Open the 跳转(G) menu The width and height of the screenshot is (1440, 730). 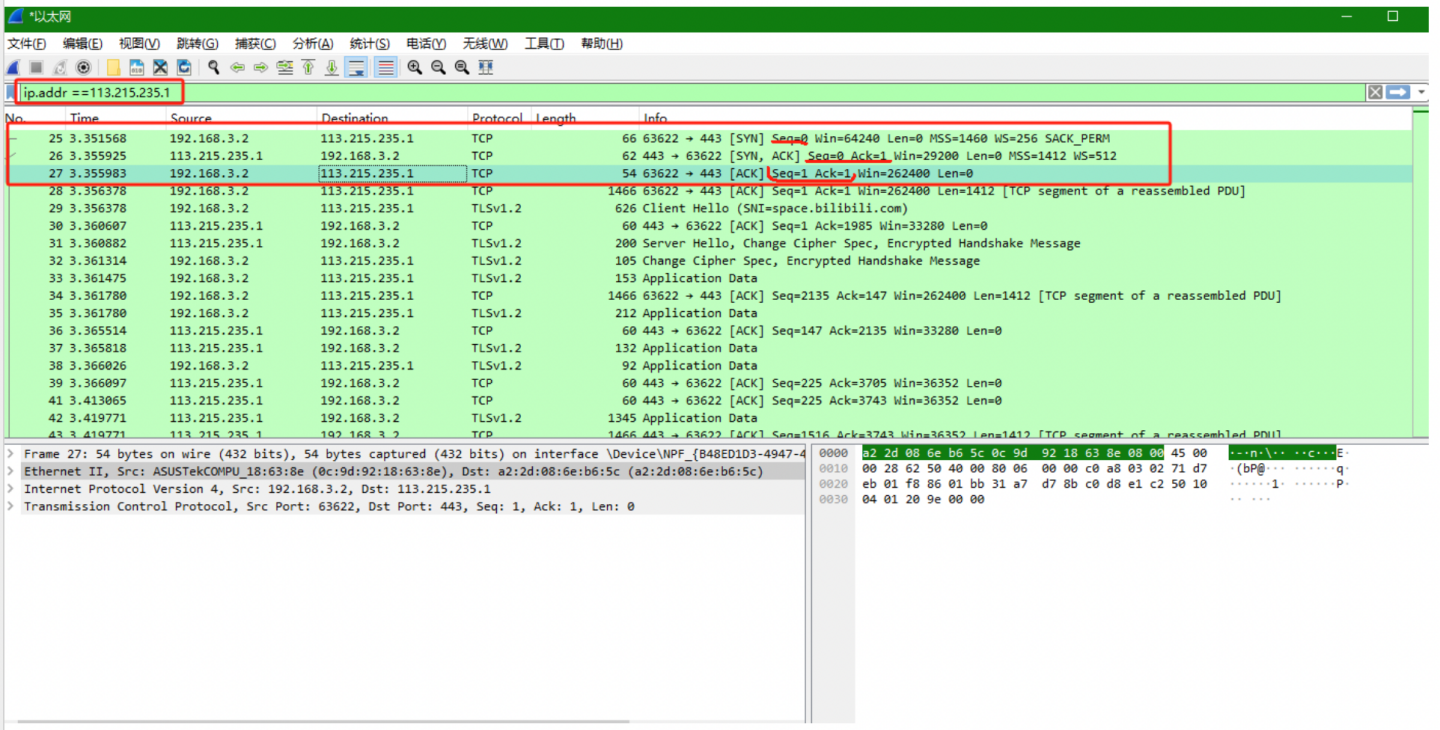tap(197, 44)
